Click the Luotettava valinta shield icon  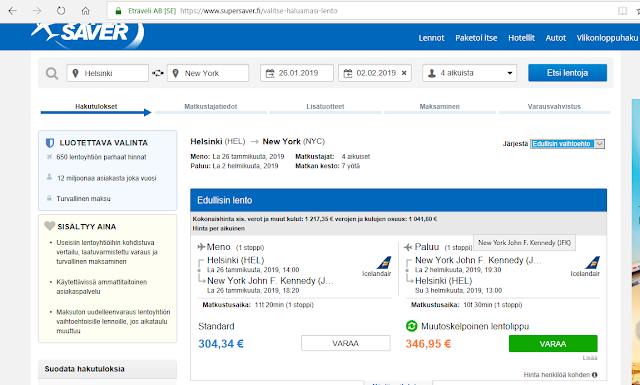click(50, 143)
